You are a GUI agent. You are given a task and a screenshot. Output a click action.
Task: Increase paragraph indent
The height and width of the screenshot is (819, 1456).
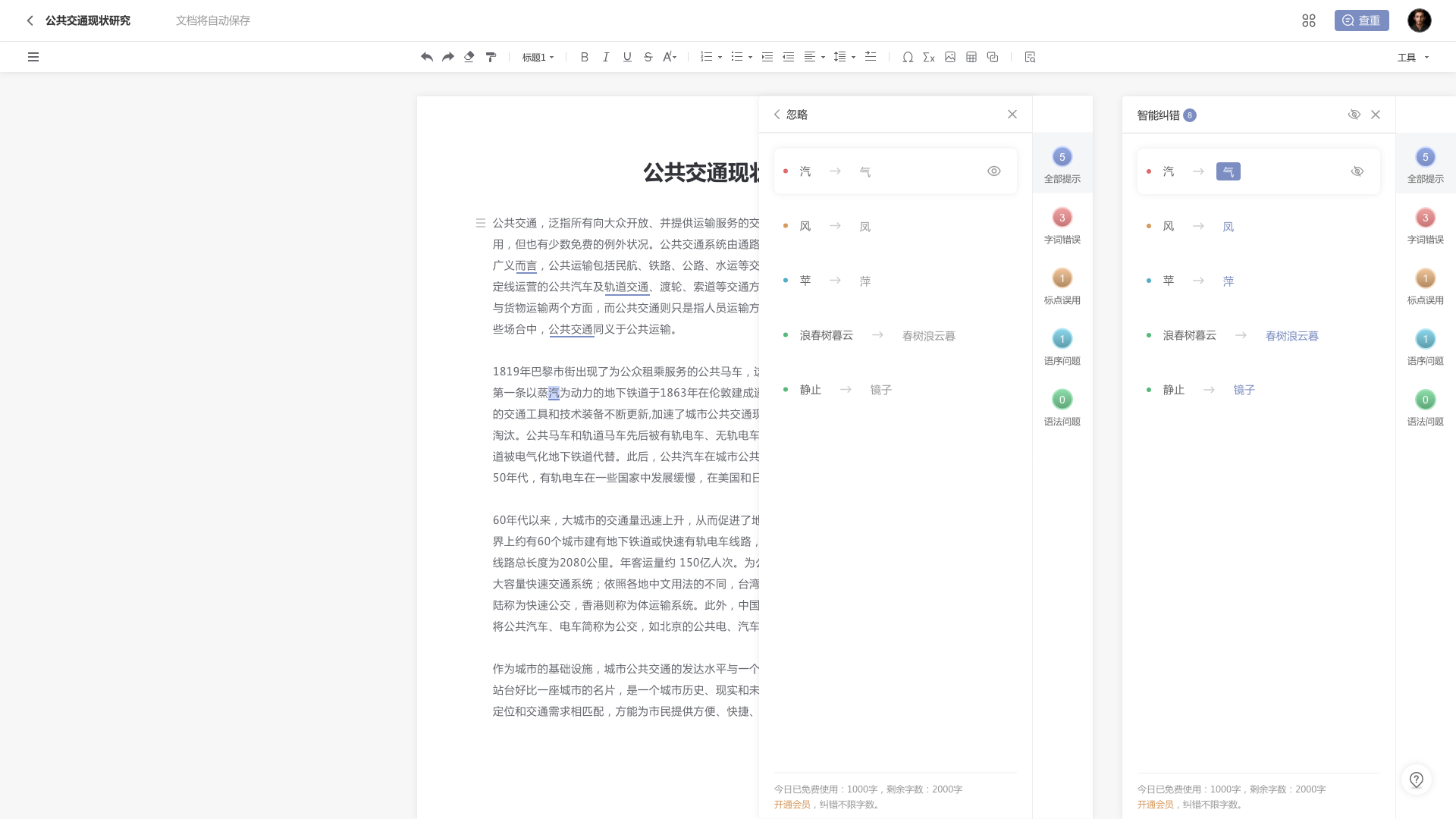(767, 57)
